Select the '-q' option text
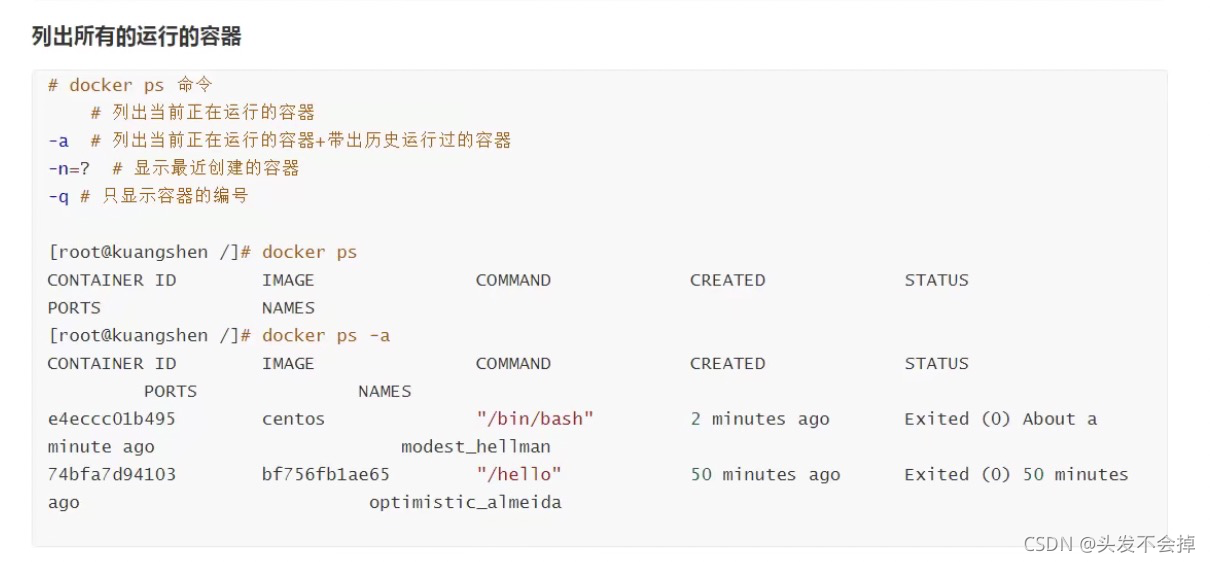1210x562 pixels. coord(58,196)
